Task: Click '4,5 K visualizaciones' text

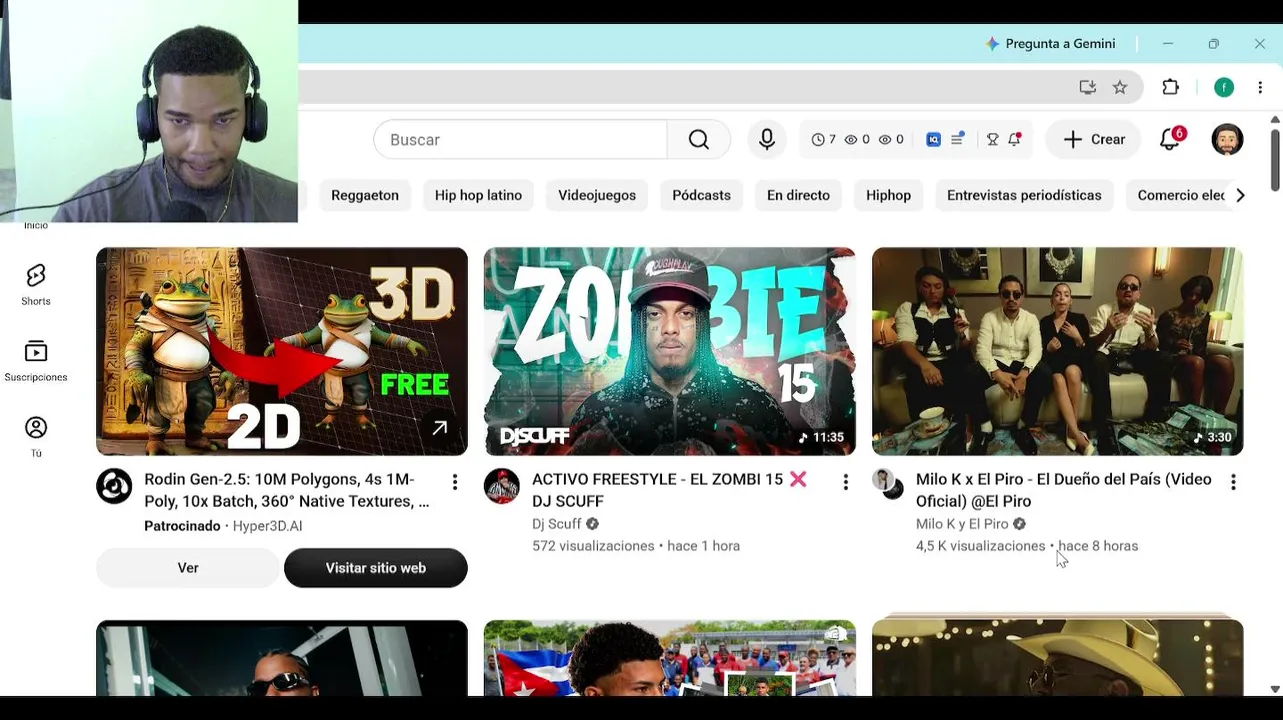Action: coord(981,546)
